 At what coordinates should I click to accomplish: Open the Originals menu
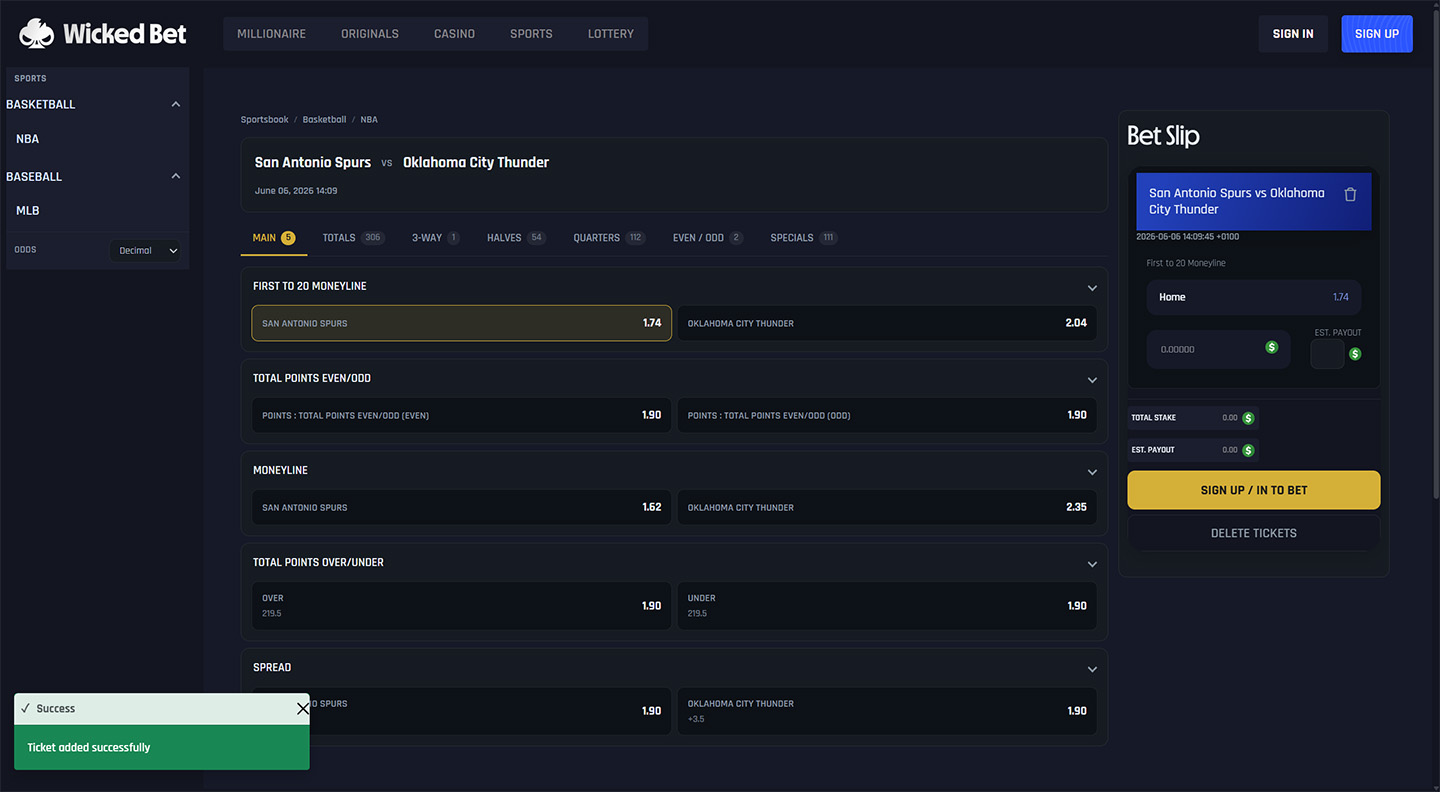(x=370, y=34)
